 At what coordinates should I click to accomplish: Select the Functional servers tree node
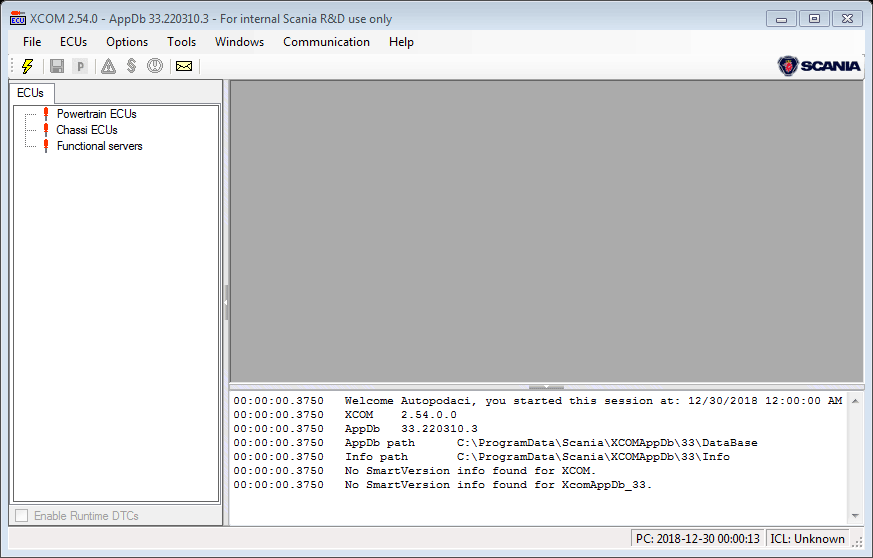coord(100,146)
